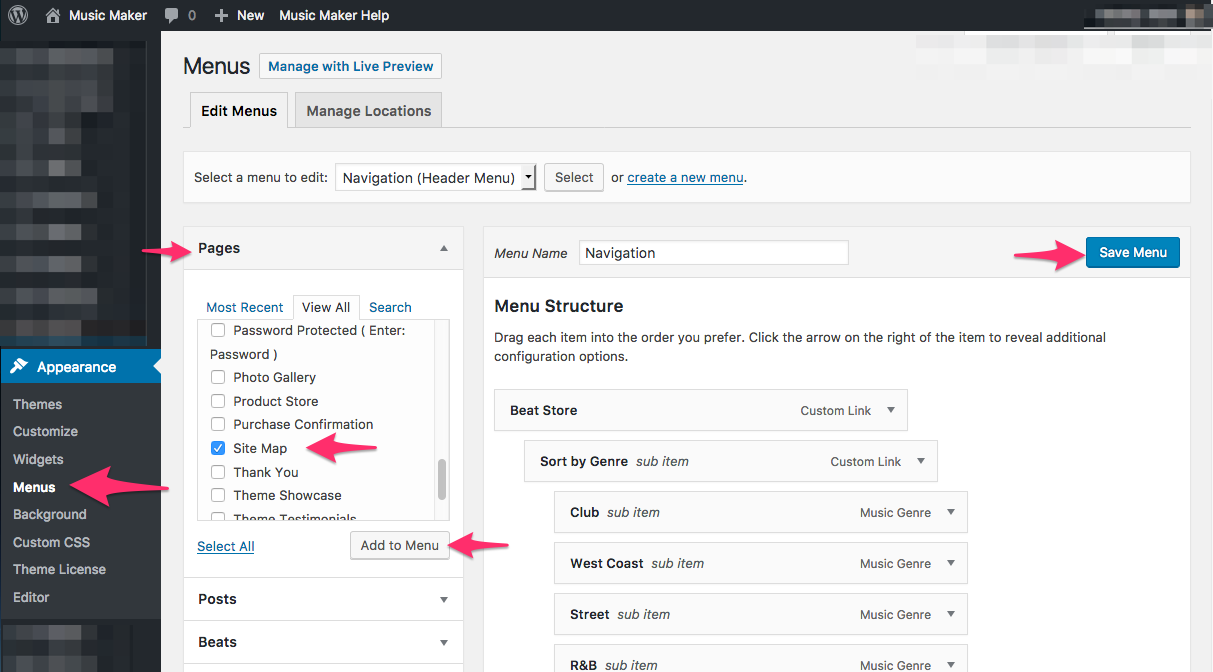This screenshot has height=672, width=1213.
Task: Click the create a new menu link
Action: [x=685, y=178]
